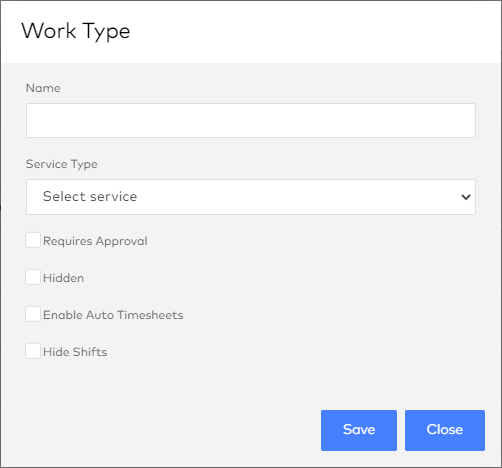Screen dimensions: 502x468
Task: Toggle the Hide Shifts checkbox
Action: (33, 351)
